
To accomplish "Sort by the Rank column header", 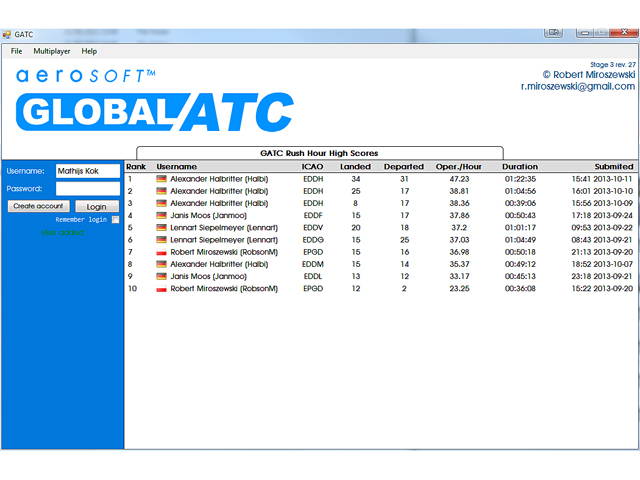I will point(136,167).
